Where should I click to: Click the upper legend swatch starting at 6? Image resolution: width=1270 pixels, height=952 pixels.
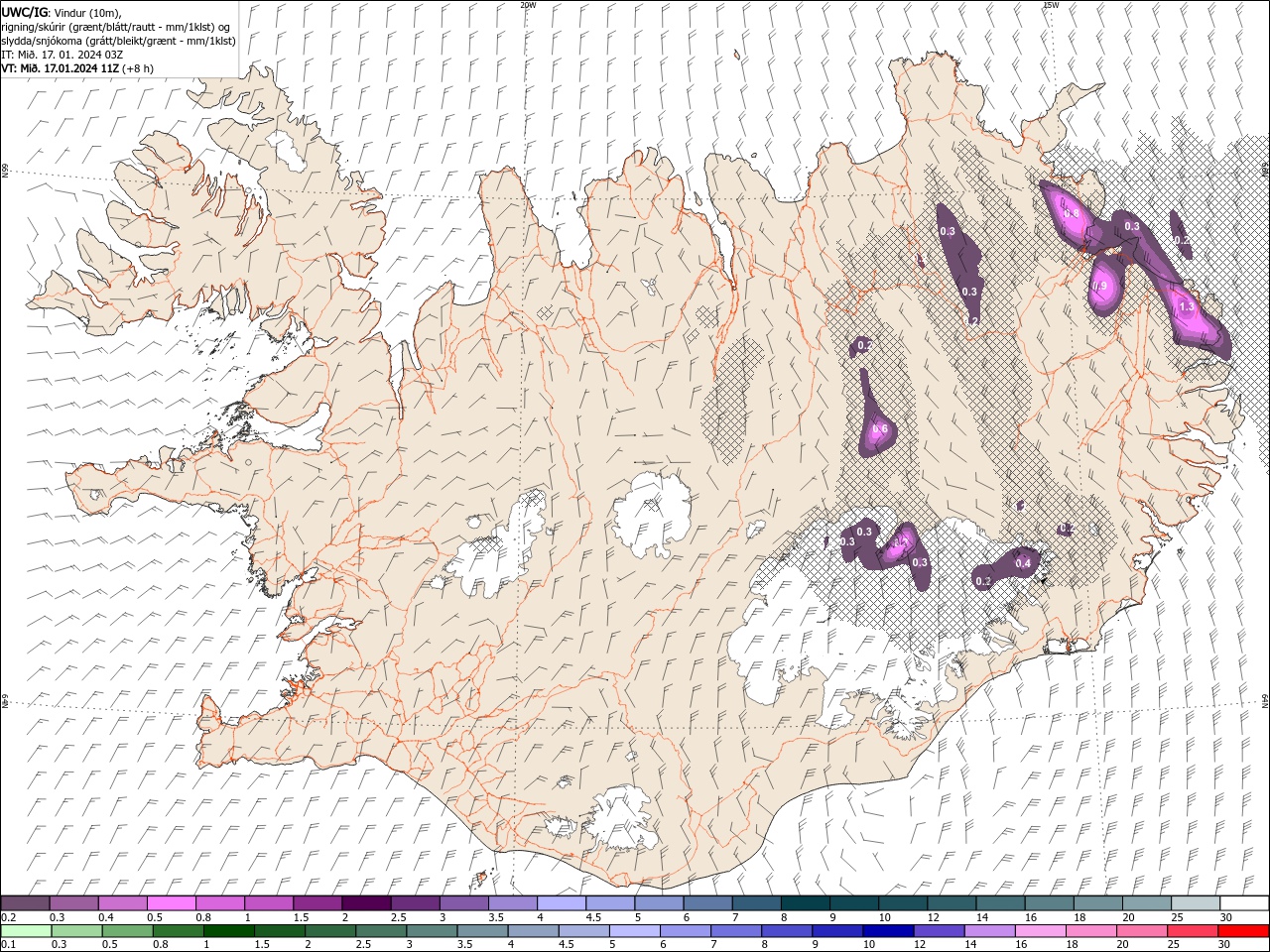click(x=707, y=903)
